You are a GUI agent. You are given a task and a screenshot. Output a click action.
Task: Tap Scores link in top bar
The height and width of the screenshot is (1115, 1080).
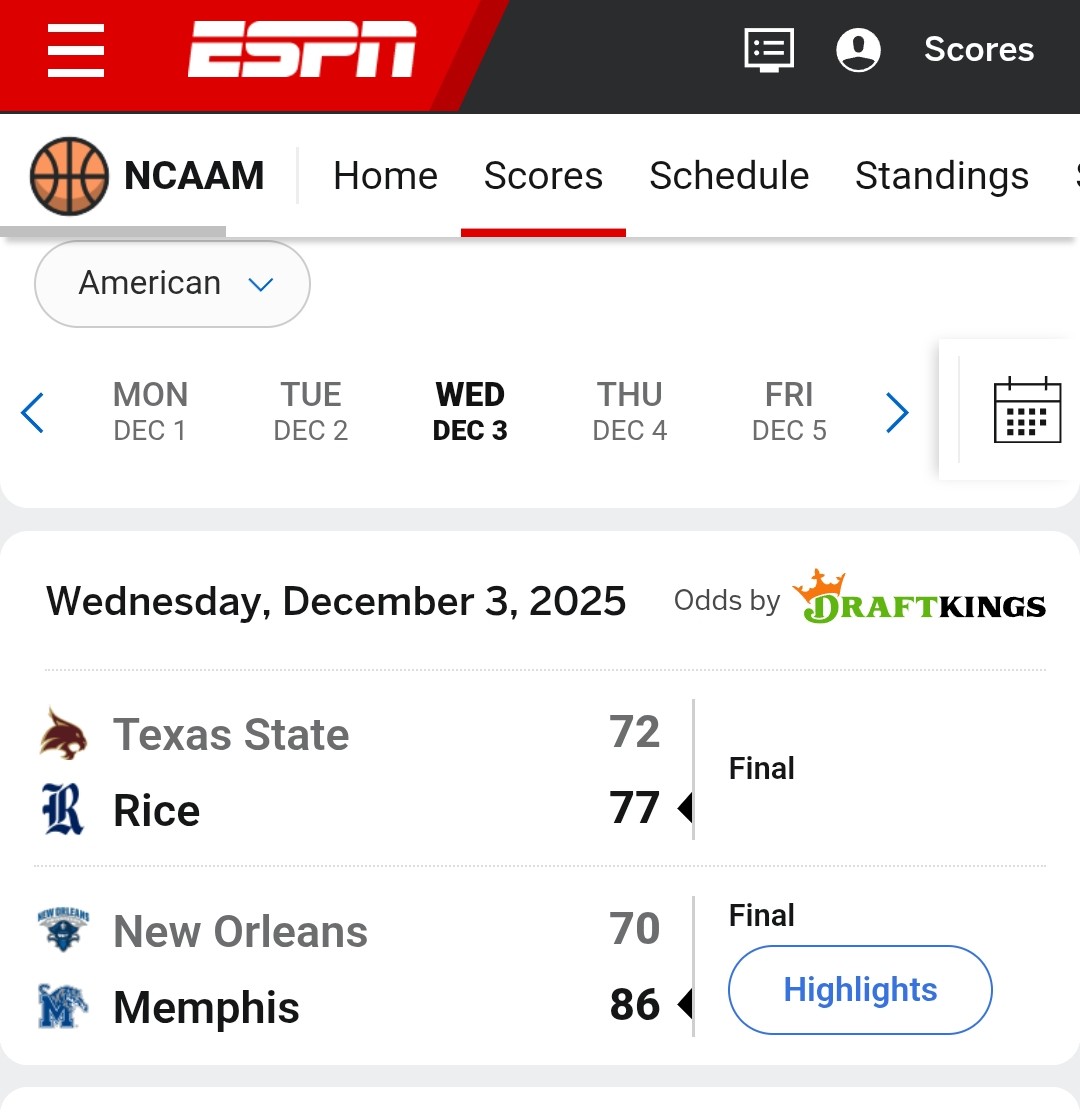[x=978, y=49]
